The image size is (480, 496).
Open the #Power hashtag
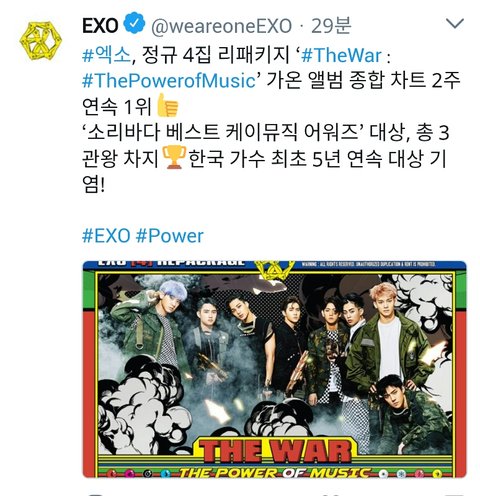pos(170,236)
